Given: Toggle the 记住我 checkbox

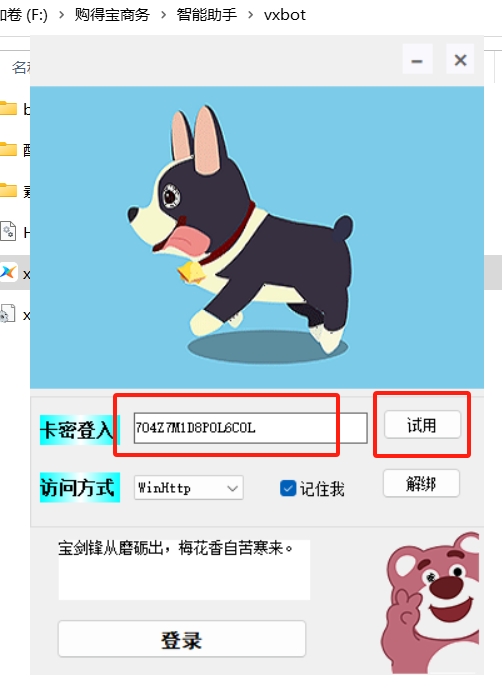Looking at the screenshot, I should coord(288,488).
